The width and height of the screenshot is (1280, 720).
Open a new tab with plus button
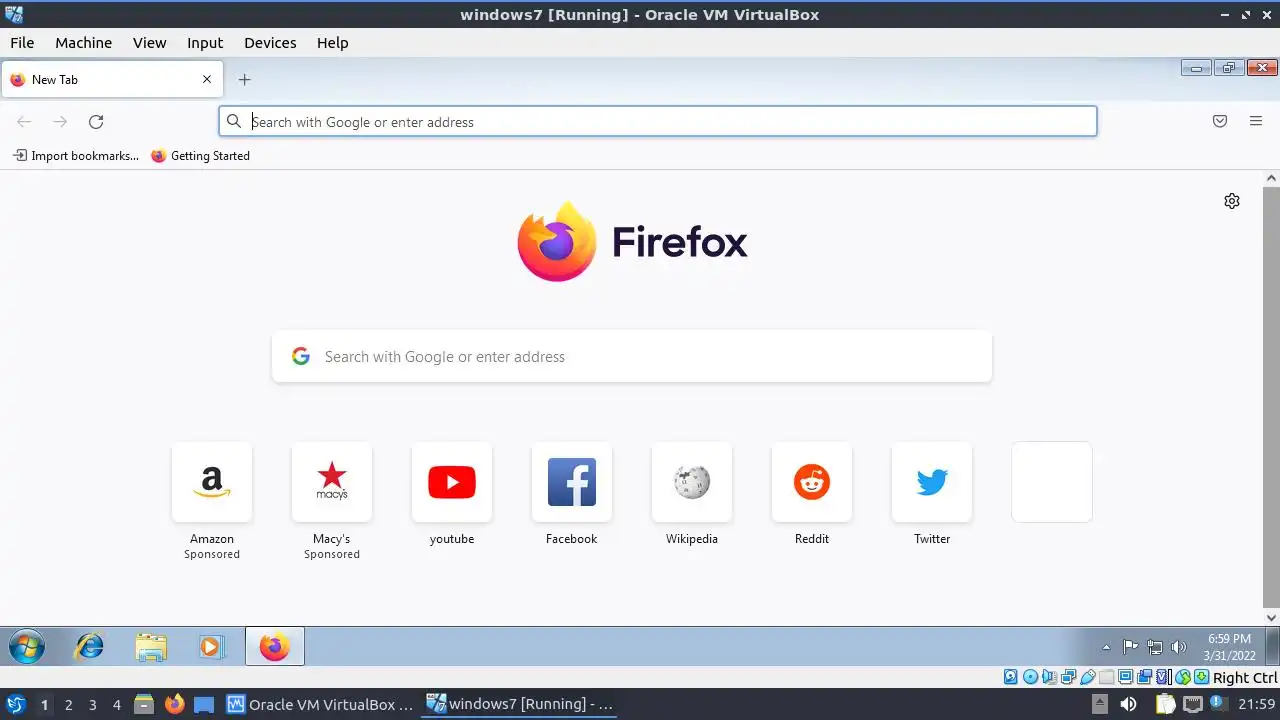point(244,80)
